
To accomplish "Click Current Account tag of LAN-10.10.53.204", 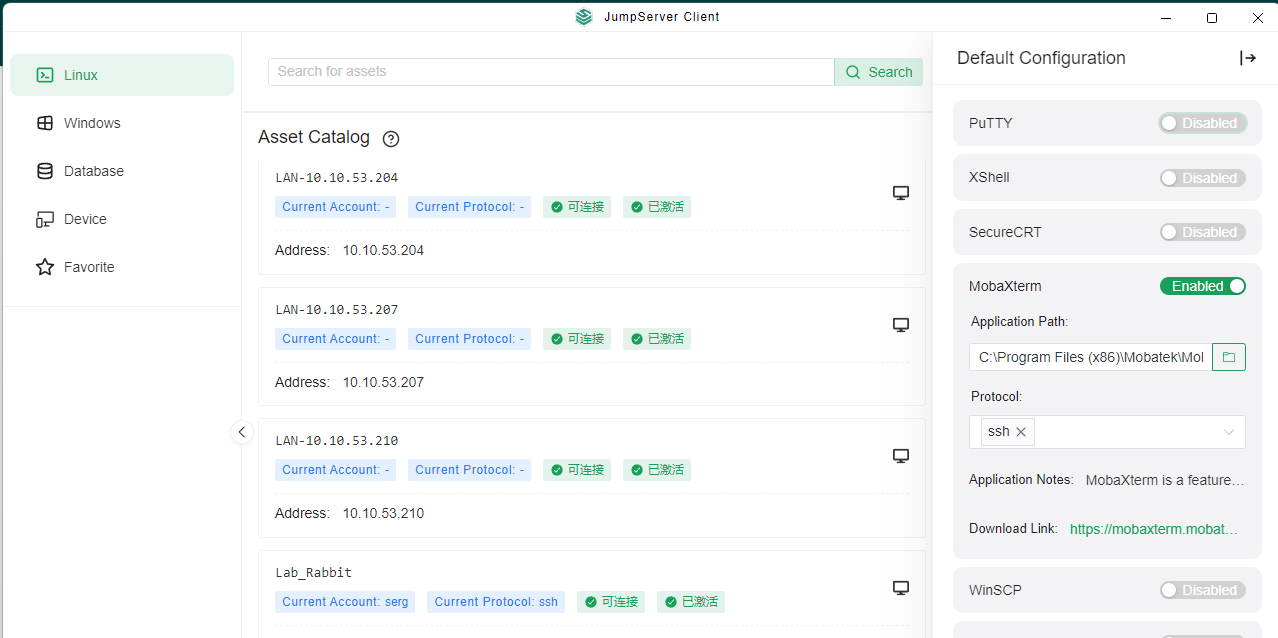I will pos(335,207).
